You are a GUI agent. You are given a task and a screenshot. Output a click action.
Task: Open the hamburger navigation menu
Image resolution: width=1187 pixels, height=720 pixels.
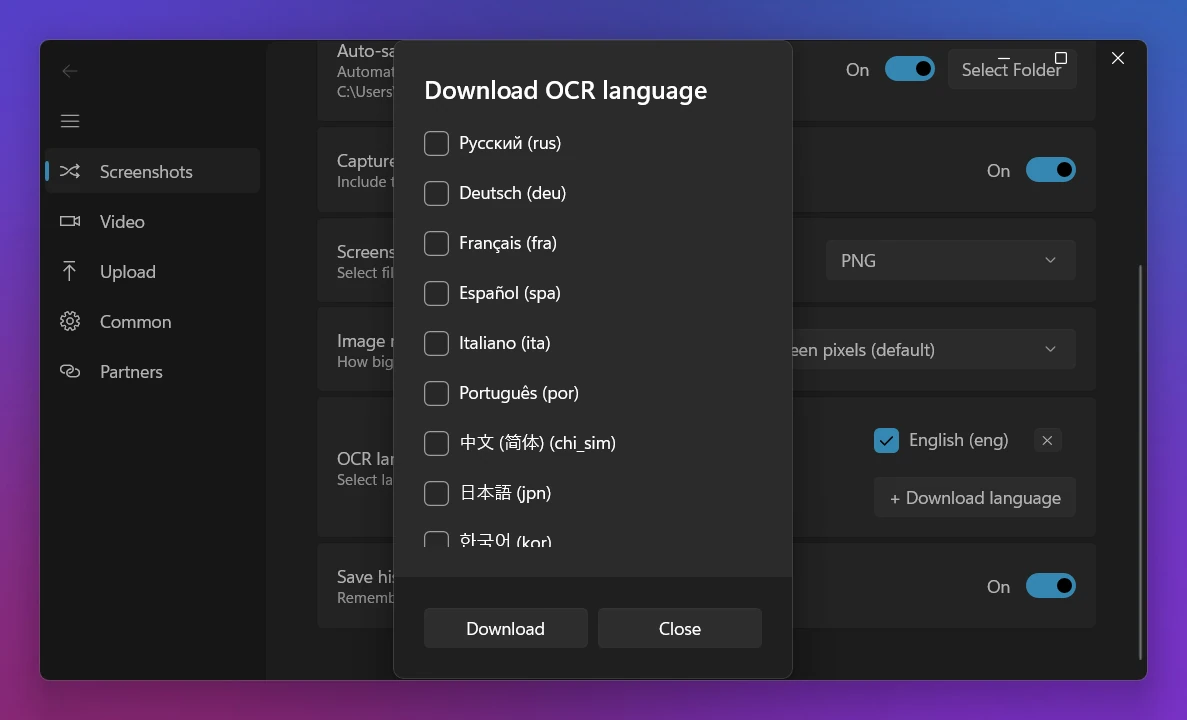click(x=70, y=121)
